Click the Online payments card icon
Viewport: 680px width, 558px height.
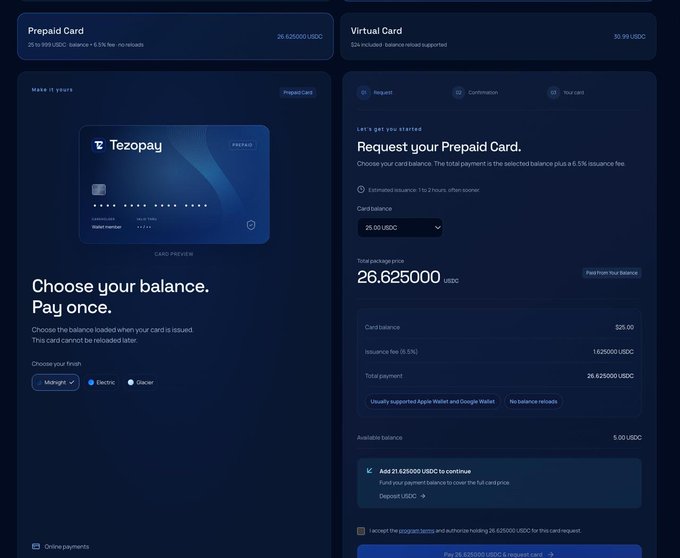36,546
